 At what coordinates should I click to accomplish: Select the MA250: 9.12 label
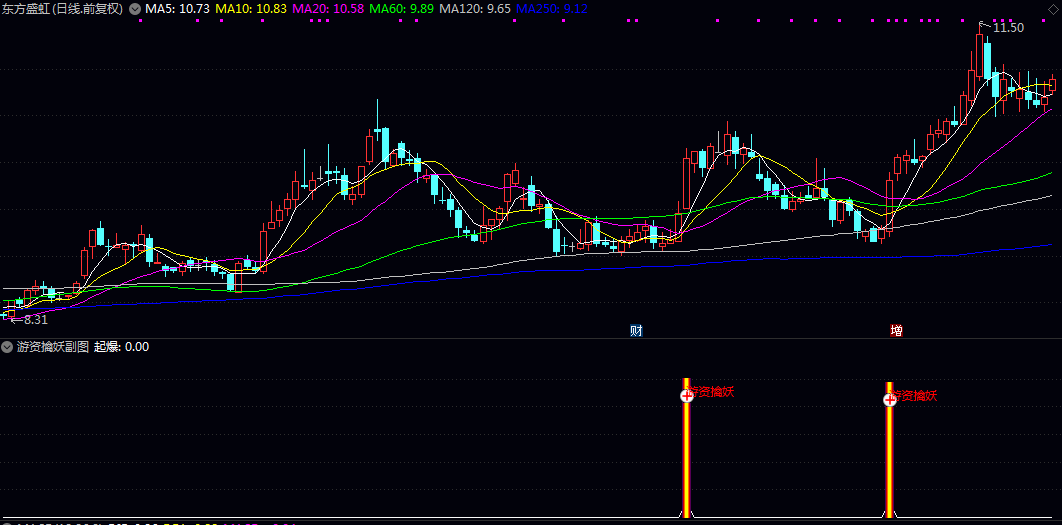tap(552, 9)
